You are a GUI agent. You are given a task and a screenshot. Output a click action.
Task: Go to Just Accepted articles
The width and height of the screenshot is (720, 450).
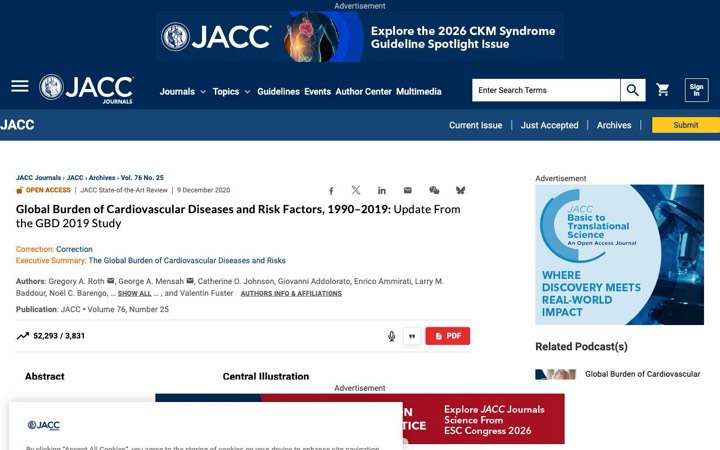[549, 125]
